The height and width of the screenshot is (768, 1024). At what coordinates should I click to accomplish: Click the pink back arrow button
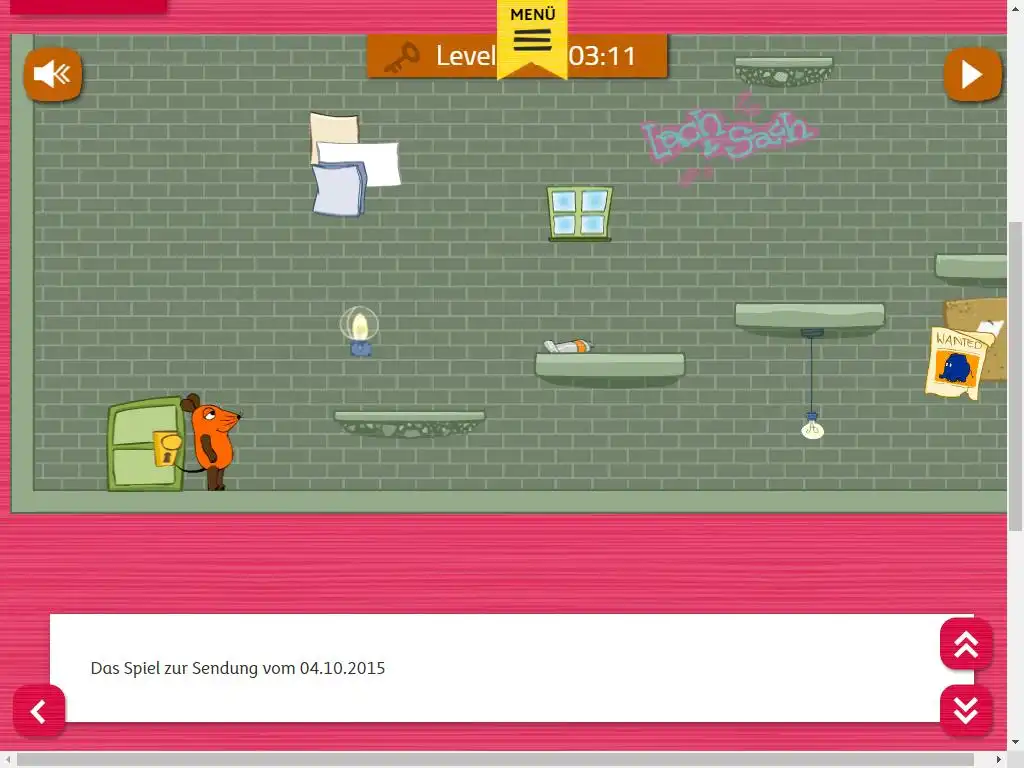tap(39, 711)
